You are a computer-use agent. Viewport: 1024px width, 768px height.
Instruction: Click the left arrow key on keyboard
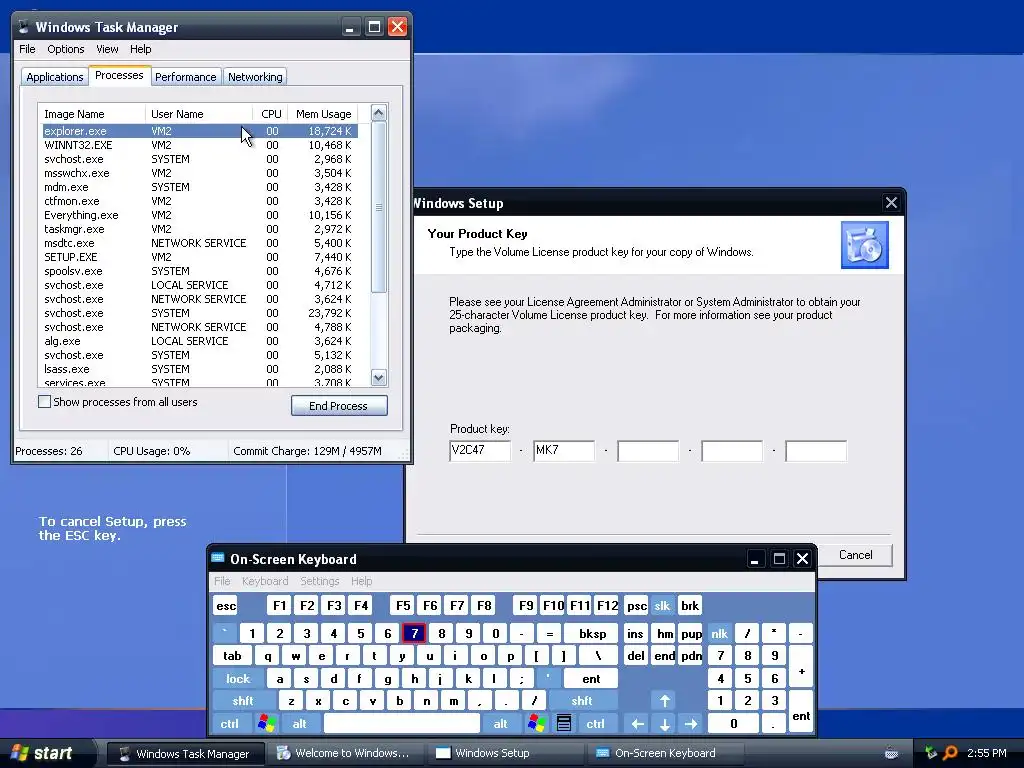(638, 724)
